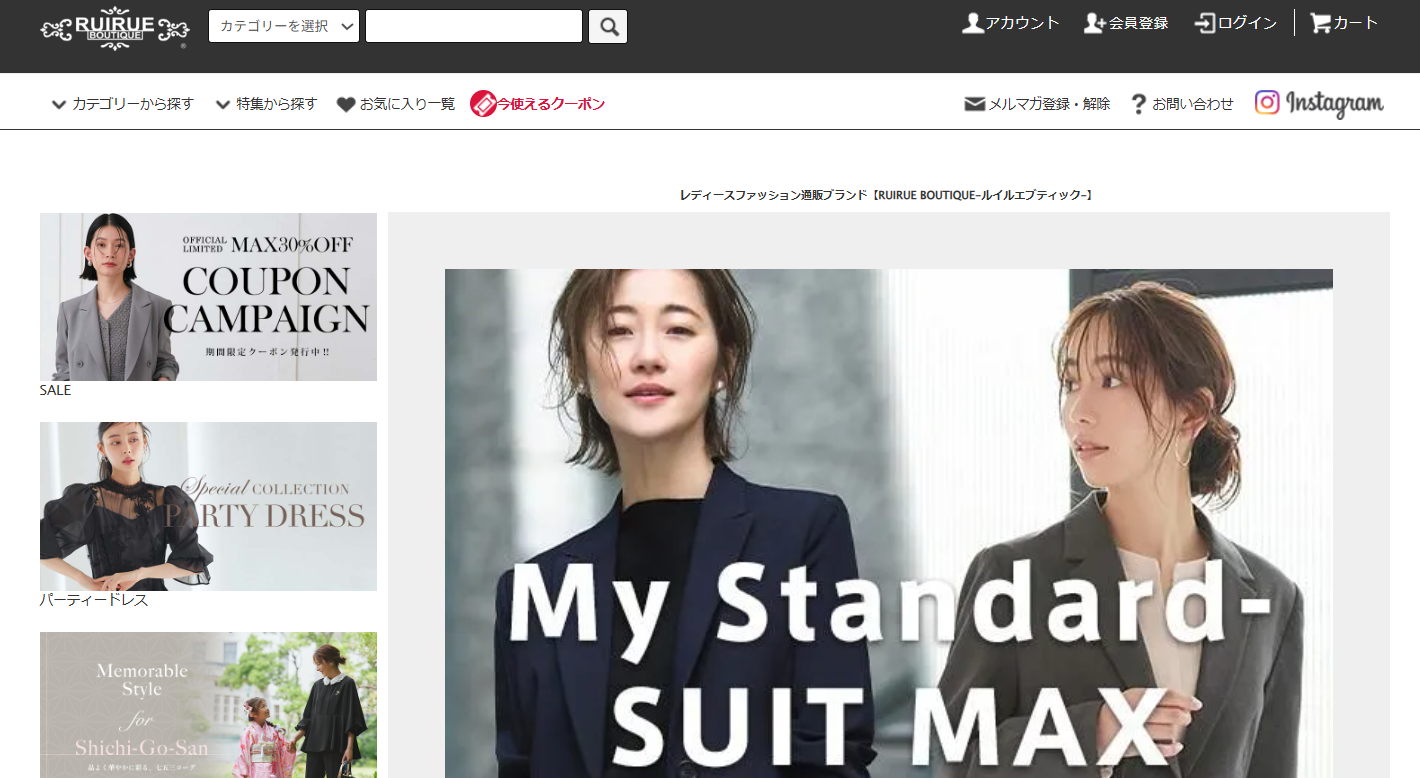This screenshot has width=1420, height=778.
Task: Expand 特集から探す menu
Action: tap(266, 104)
